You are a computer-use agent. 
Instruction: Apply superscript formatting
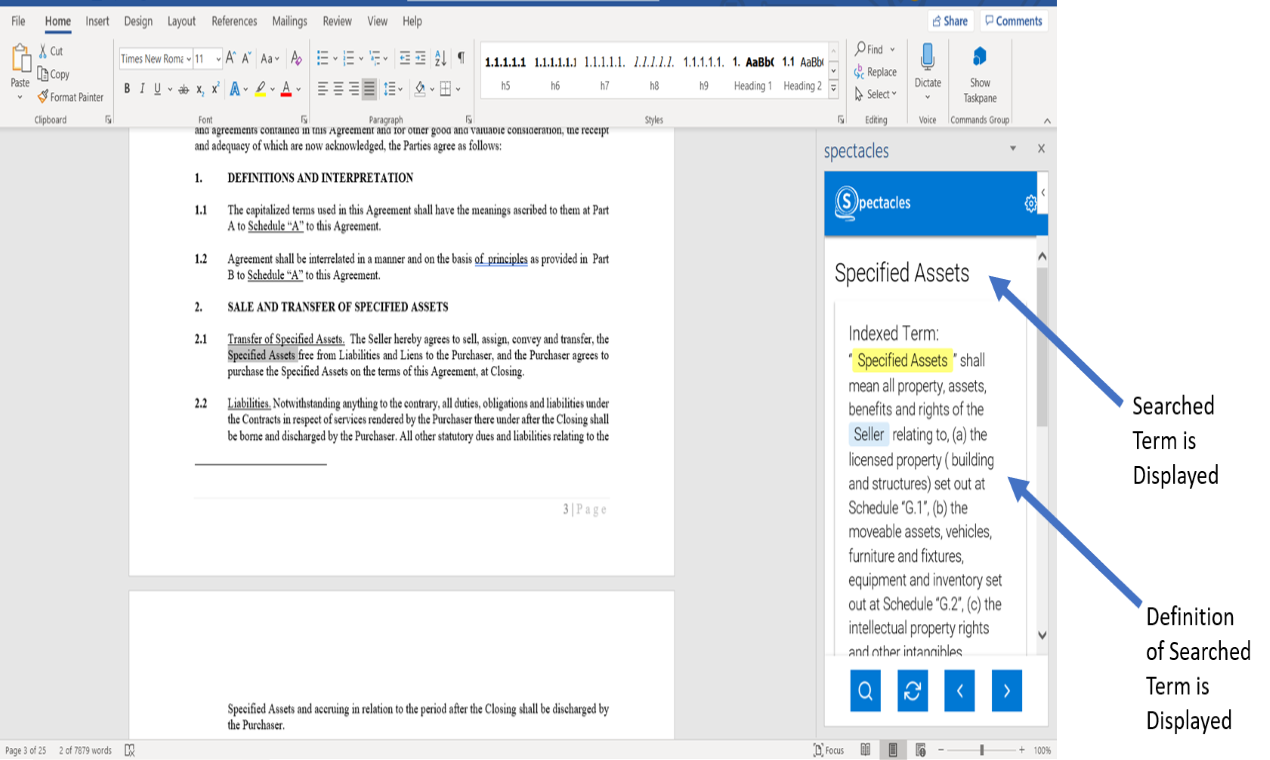tap(215, 89)
